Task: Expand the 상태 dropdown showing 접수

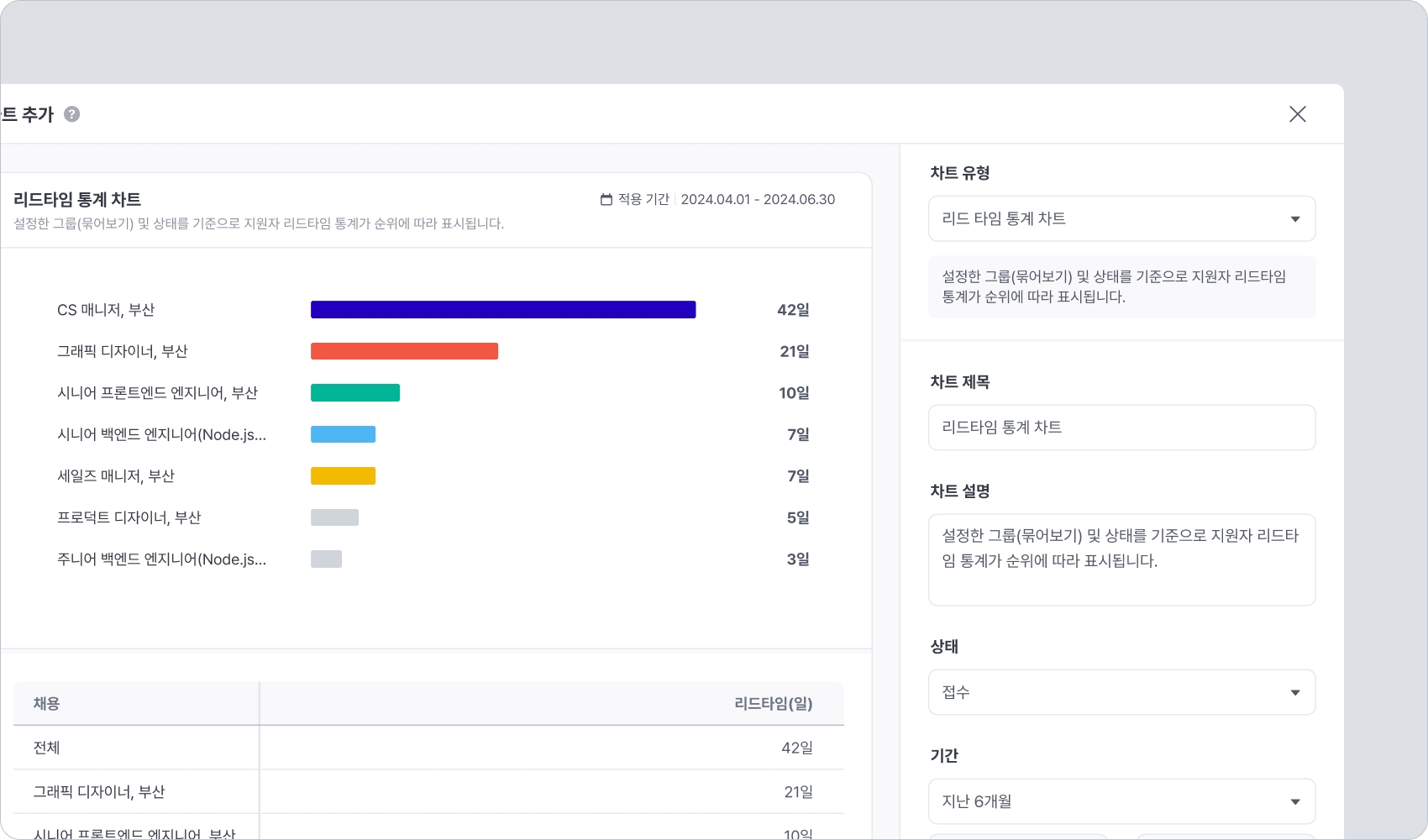Action: click(x=1121, y=692)
